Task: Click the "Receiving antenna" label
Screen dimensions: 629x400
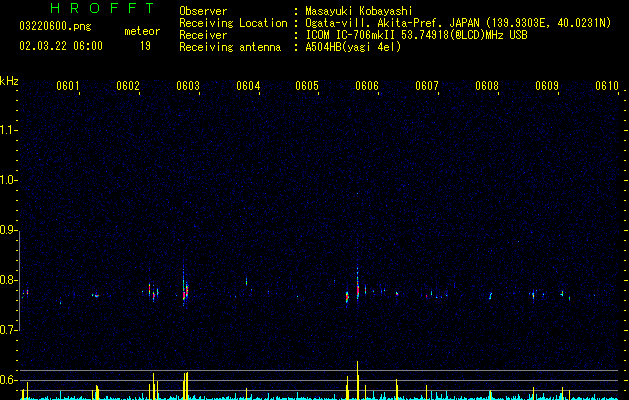Action: click(x=230, y=47)
